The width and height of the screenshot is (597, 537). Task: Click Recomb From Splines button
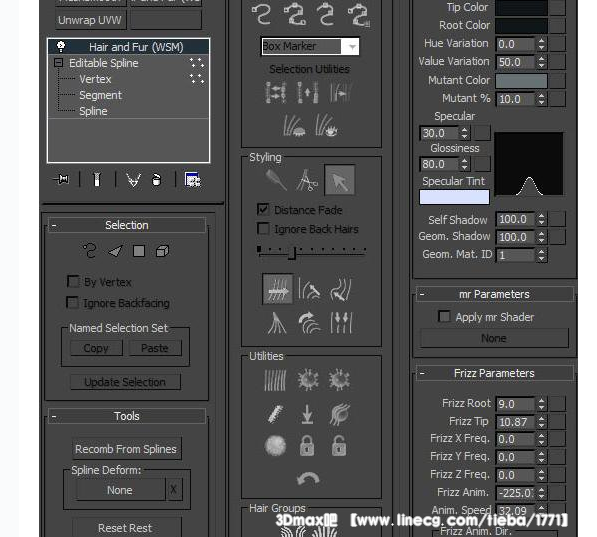point(126,449)
